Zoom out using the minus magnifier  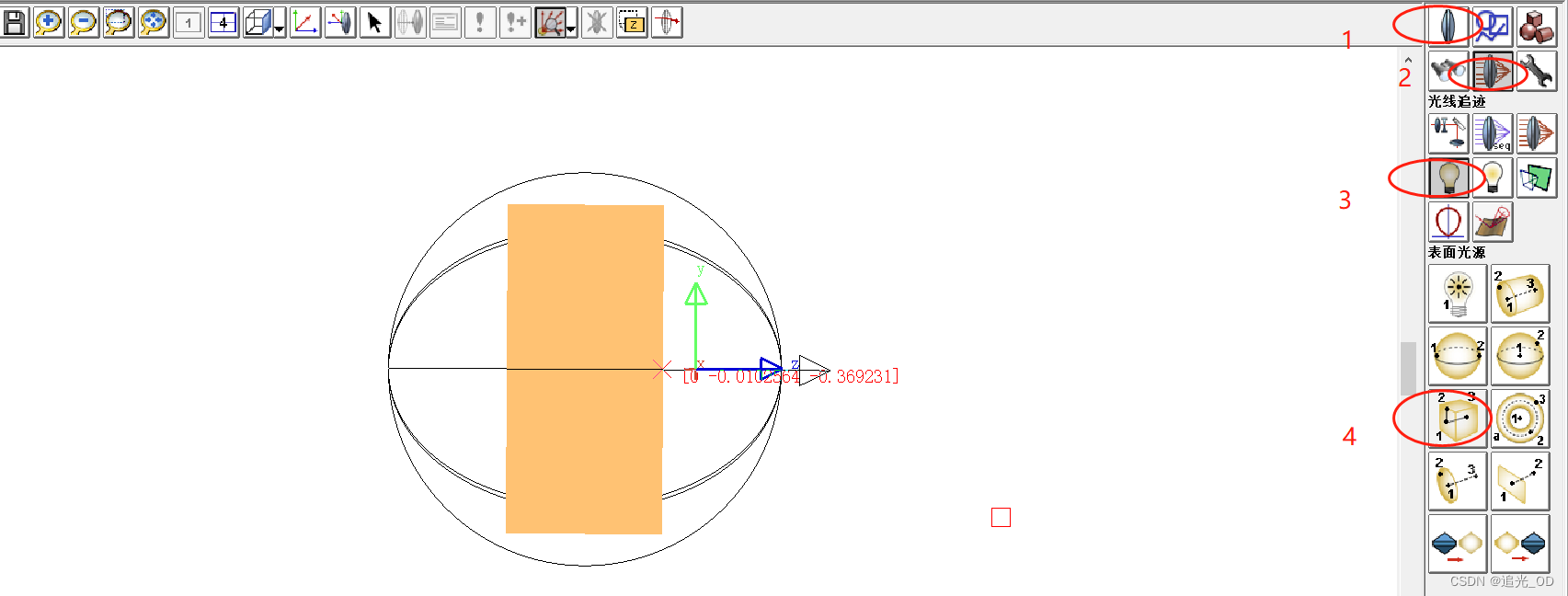coord(84,22)
